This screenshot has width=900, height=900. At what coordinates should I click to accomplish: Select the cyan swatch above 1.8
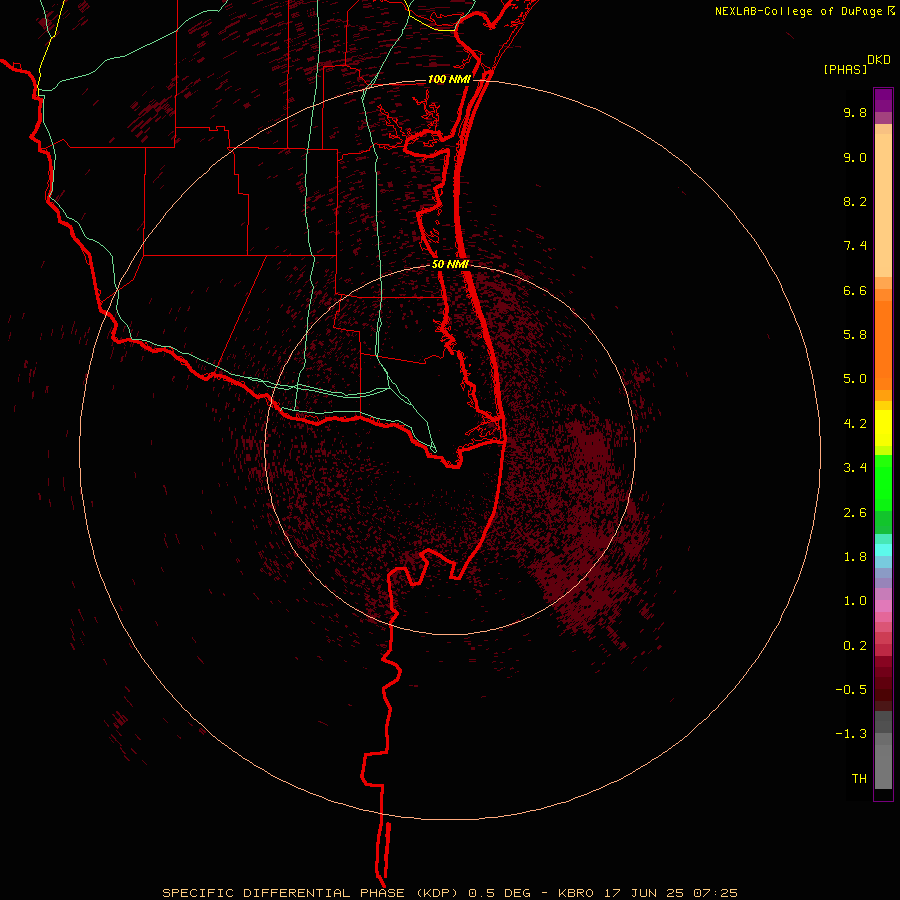883,549
